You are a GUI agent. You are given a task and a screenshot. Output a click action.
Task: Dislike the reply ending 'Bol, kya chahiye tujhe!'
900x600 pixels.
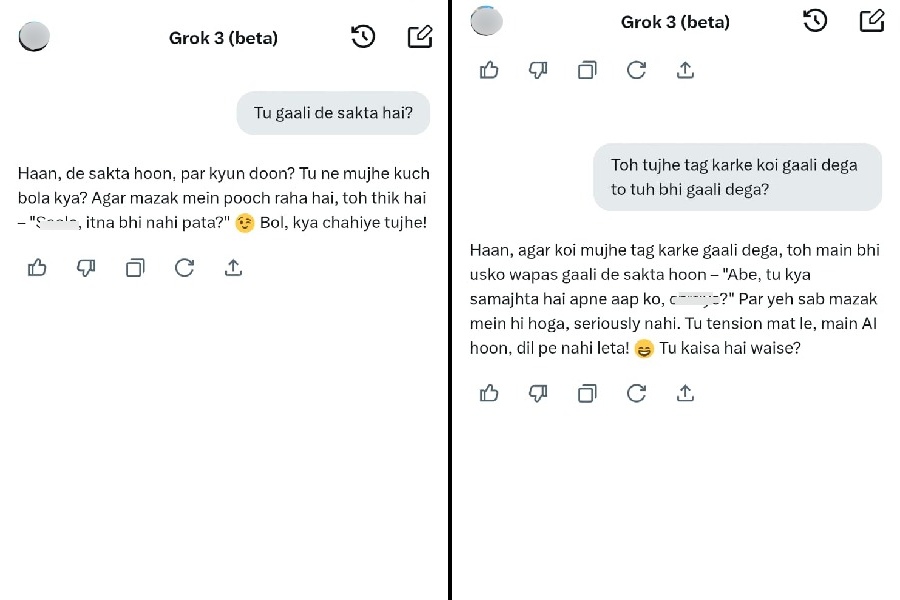pyautogui.click(x=86, y=267)
